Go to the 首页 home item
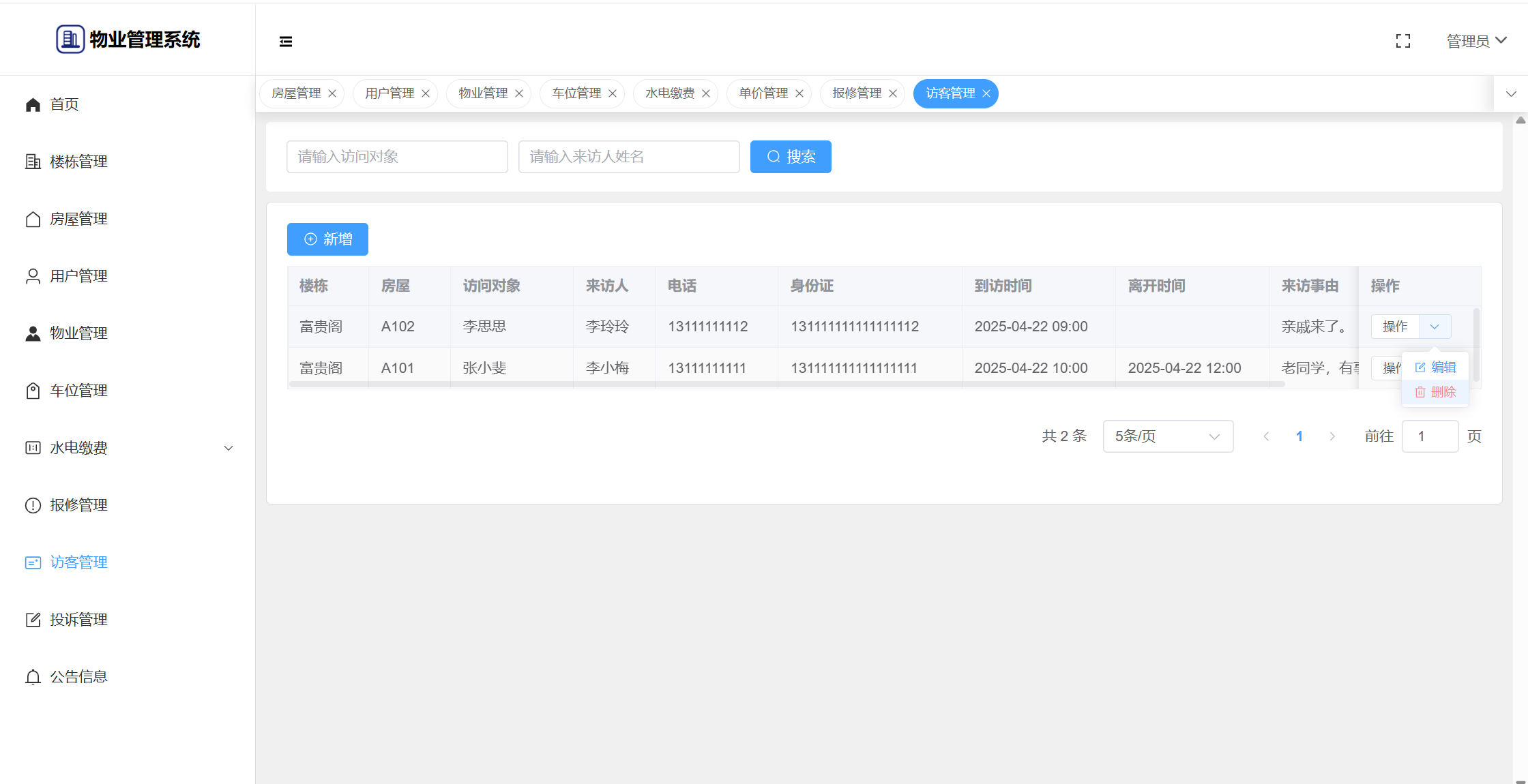This screenshot has height=784, width=1528. pyautogui.click(x=64, y=104)
